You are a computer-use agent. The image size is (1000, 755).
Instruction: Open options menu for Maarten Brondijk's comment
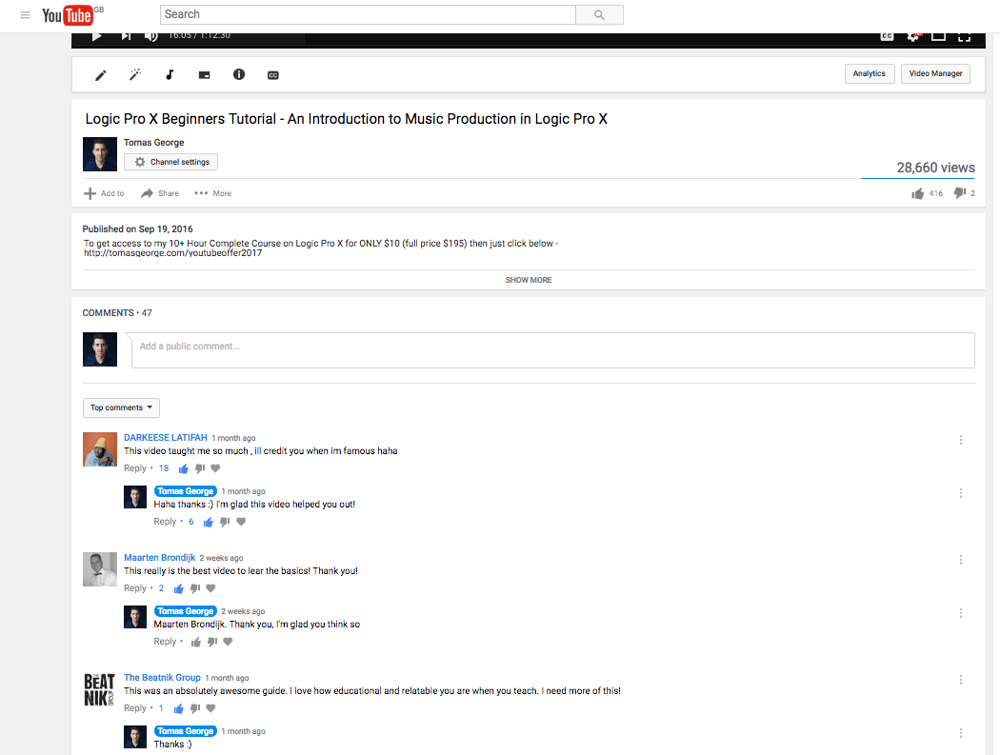pos(960,560)
